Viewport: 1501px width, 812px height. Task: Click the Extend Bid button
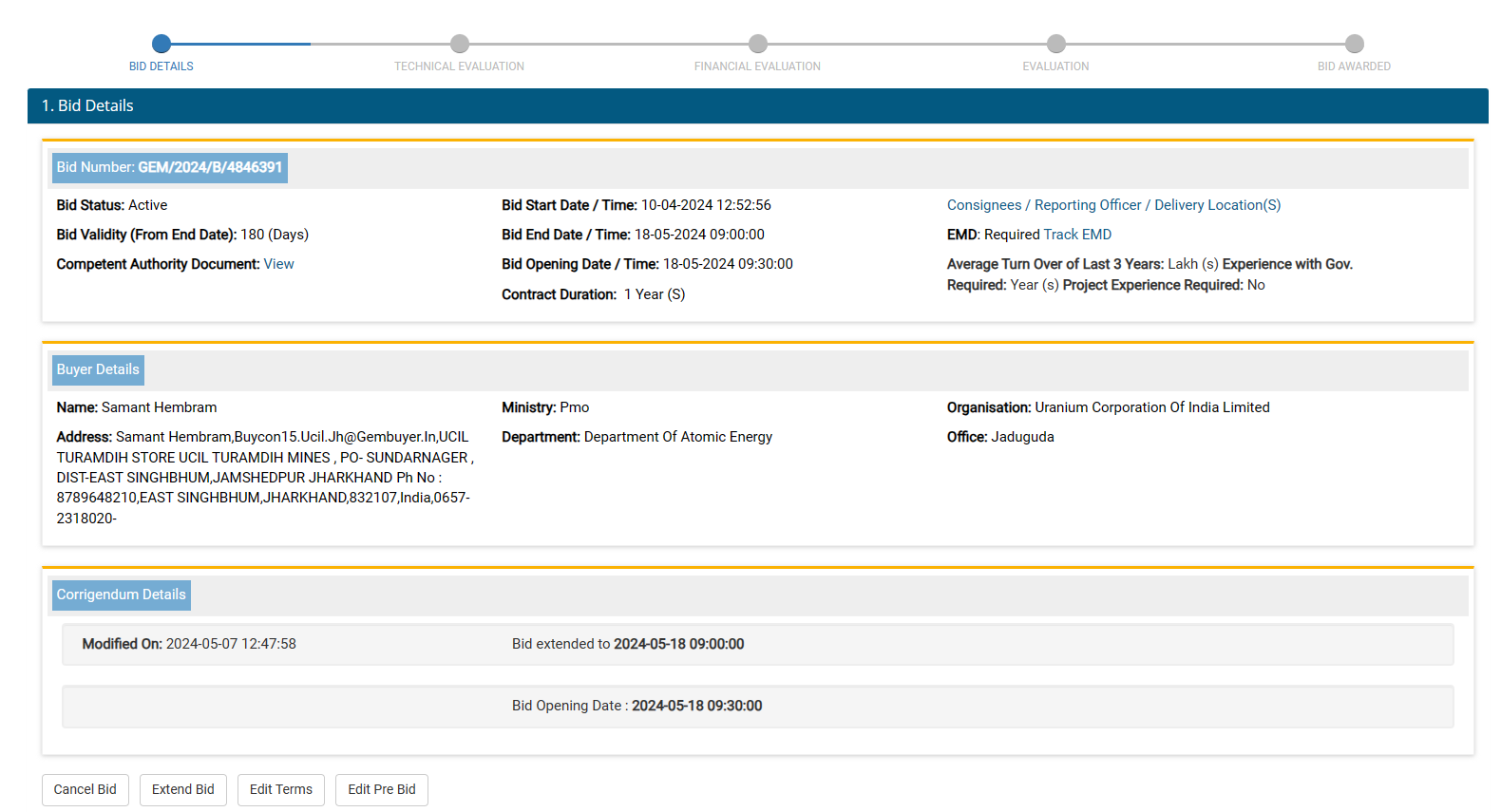[183, 789]
